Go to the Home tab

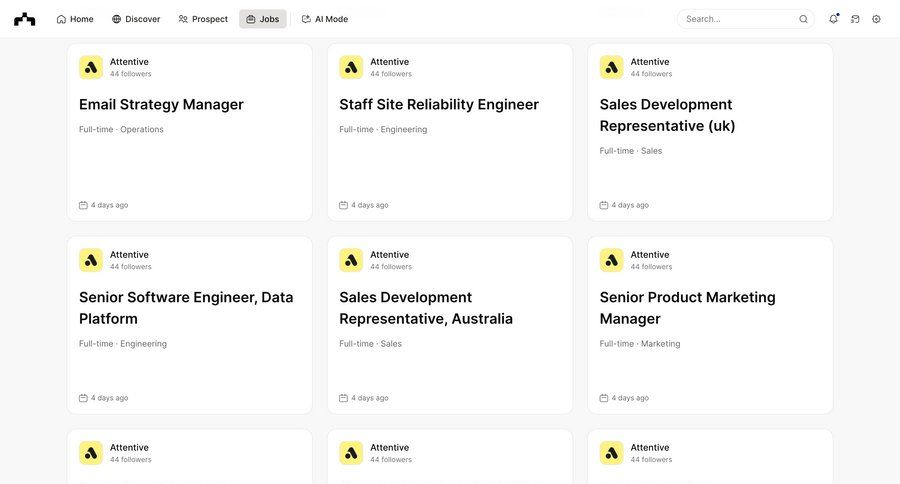(75, 19)
